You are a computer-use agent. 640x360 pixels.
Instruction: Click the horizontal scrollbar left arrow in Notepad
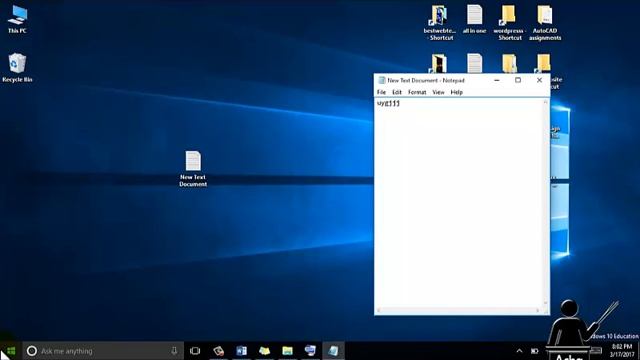click(379, 311)
